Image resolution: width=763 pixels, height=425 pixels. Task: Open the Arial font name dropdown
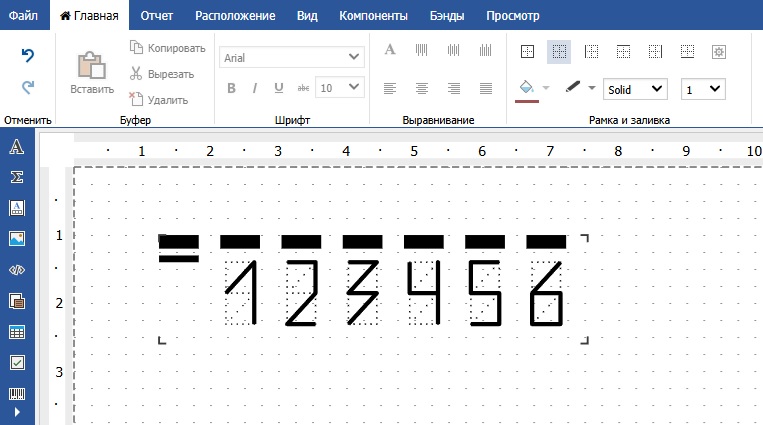(x=292, y=58)
